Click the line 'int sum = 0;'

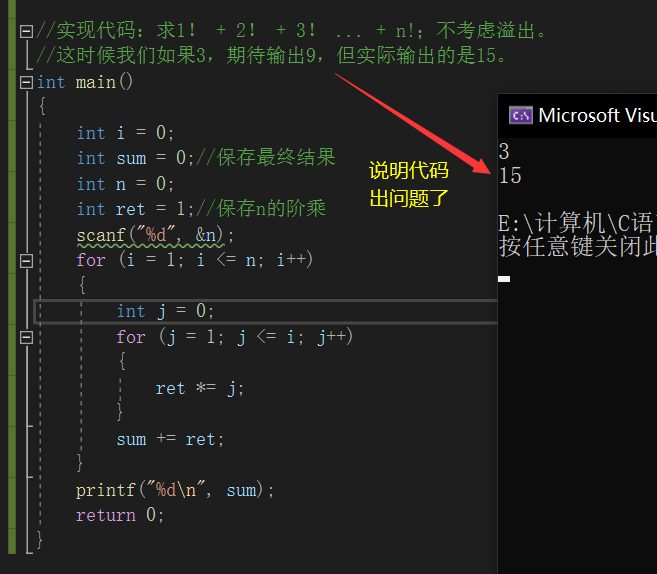pos(136,159)
